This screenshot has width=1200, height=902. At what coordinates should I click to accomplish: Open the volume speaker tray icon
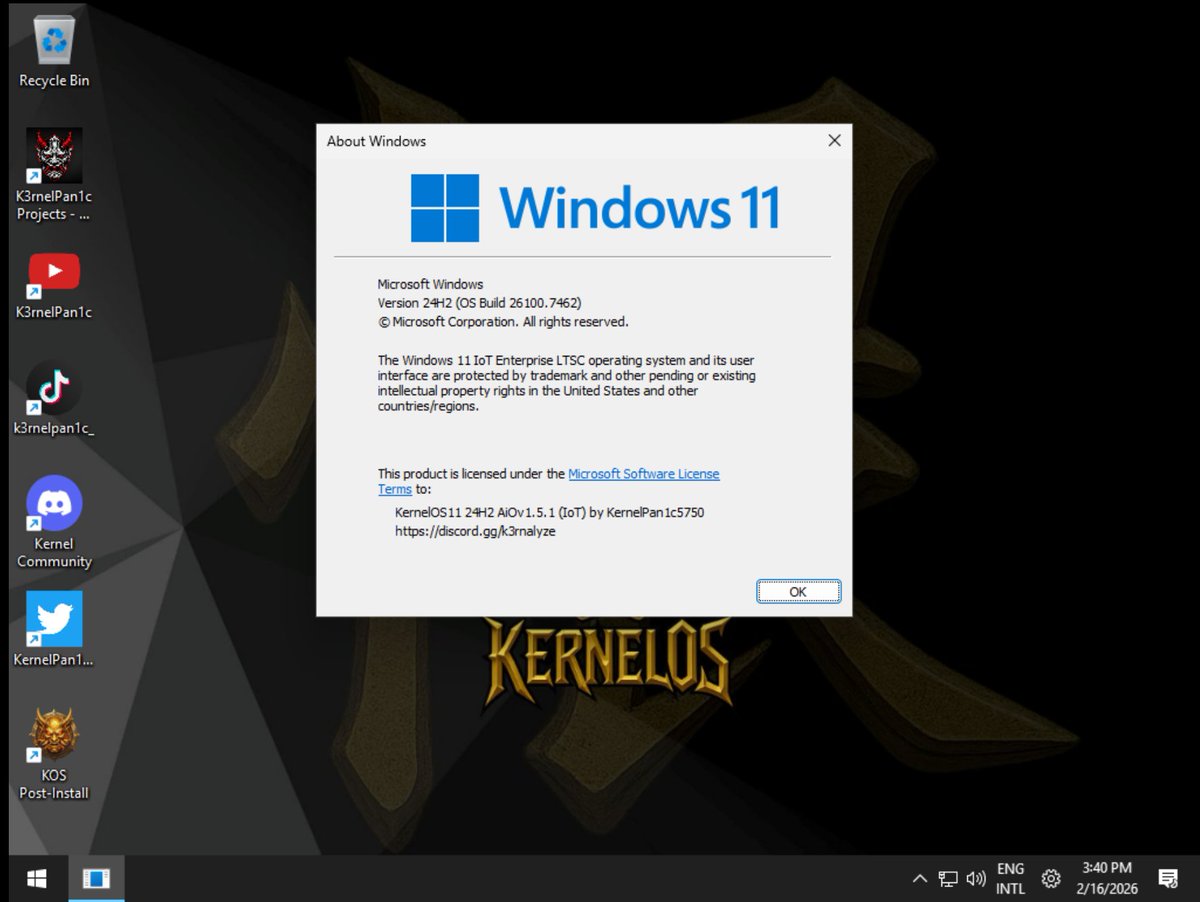coord(976,879)
